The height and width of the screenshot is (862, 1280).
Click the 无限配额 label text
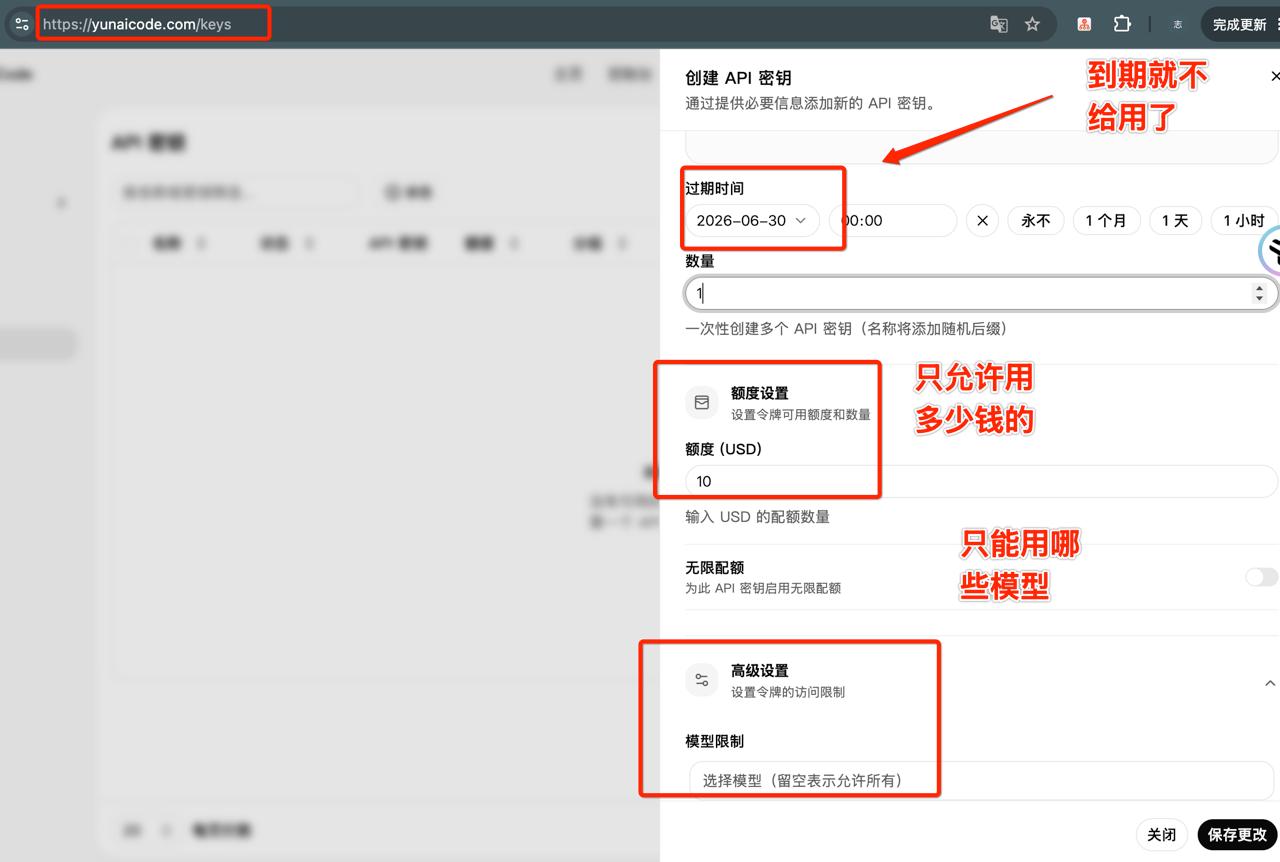[x=714, y=568]
